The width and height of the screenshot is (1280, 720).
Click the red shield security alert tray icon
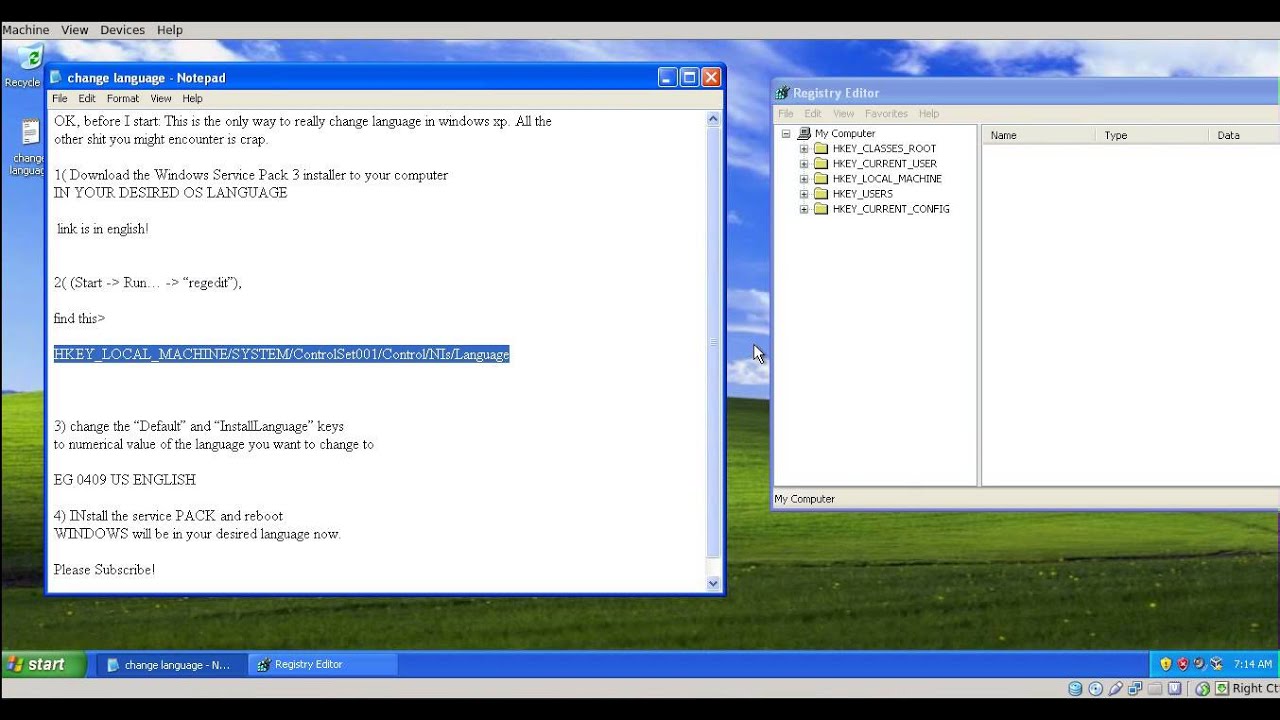(x=1183, y=664)
